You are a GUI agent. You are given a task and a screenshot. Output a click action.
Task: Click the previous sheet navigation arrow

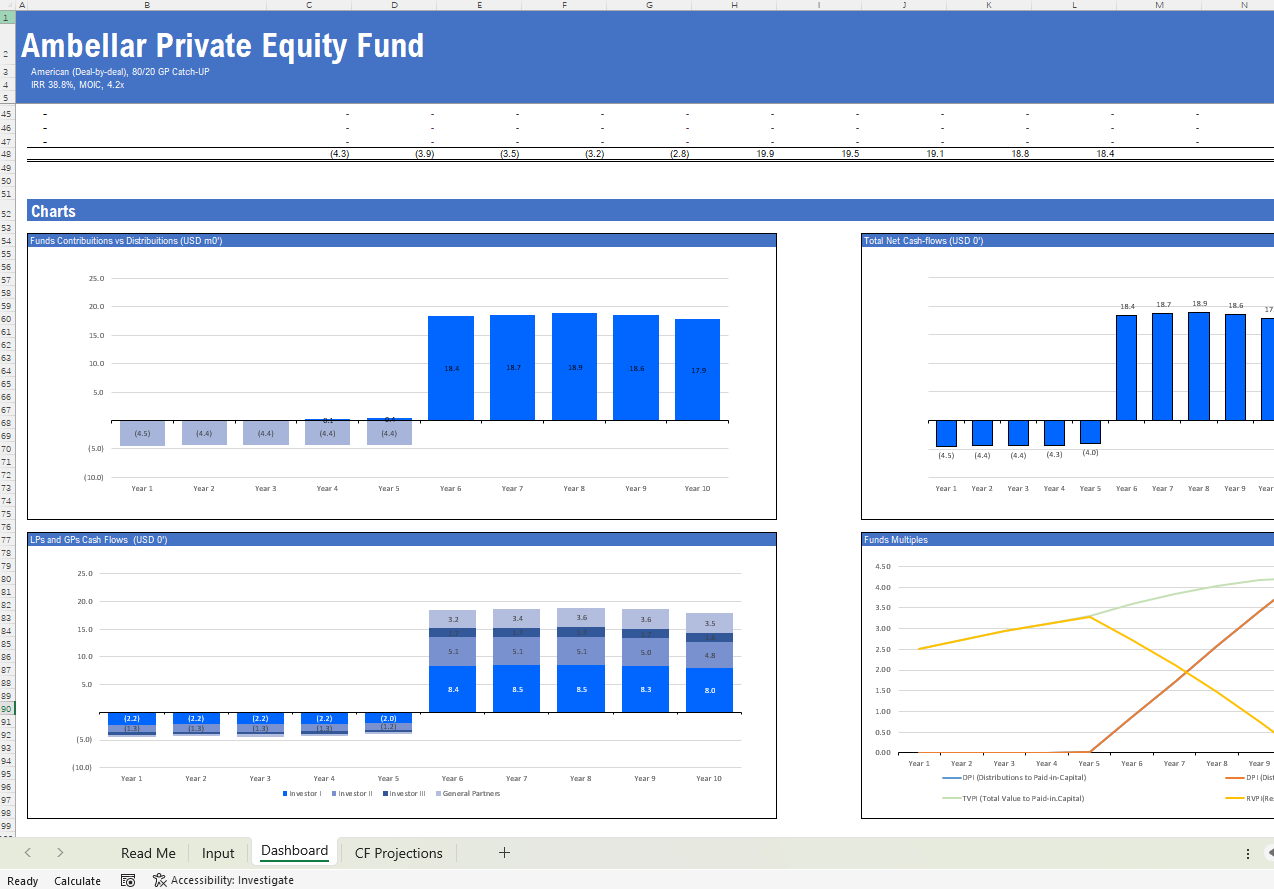click(28, 852)
